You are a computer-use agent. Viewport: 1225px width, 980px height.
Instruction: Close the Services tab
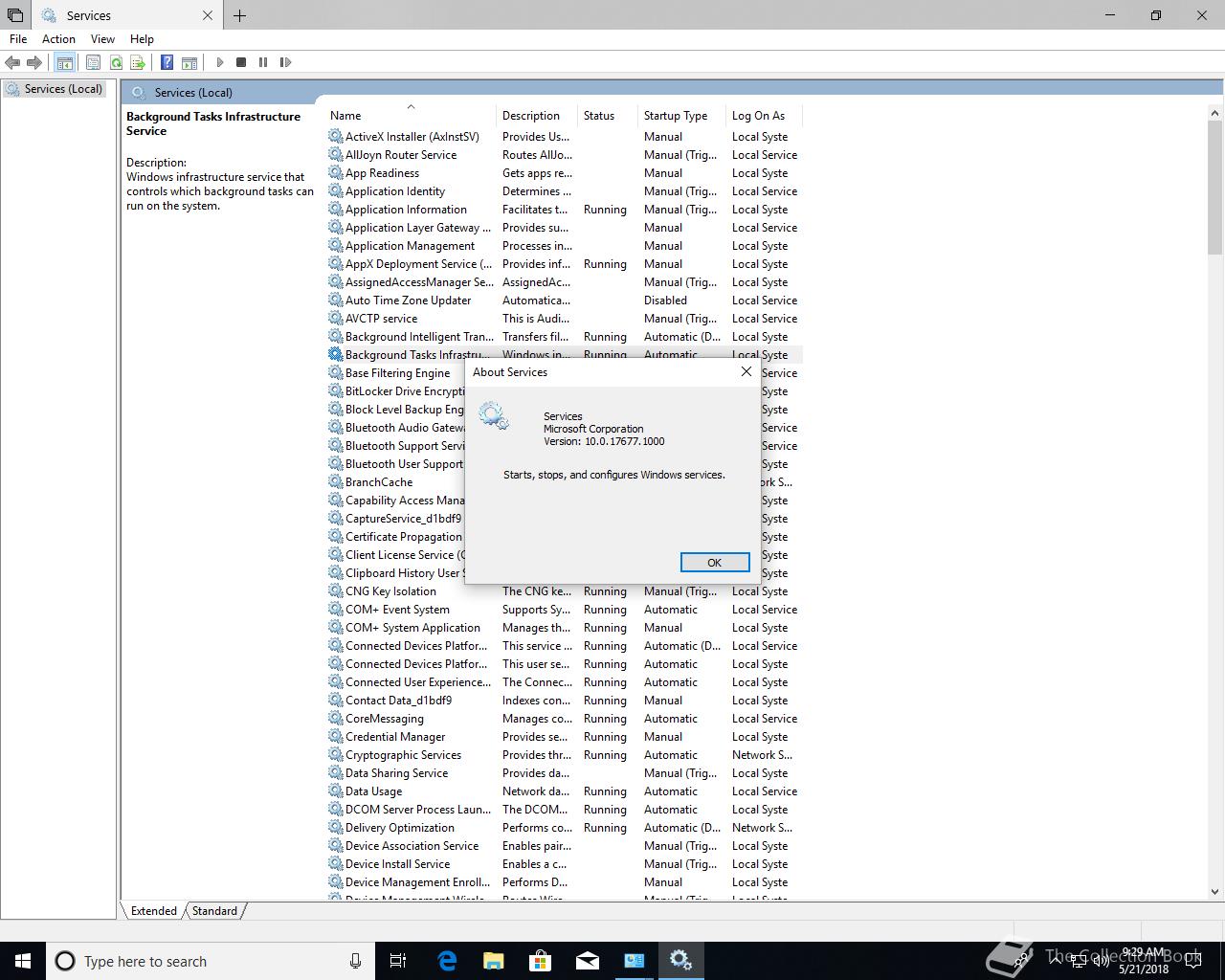click(208, 15)
